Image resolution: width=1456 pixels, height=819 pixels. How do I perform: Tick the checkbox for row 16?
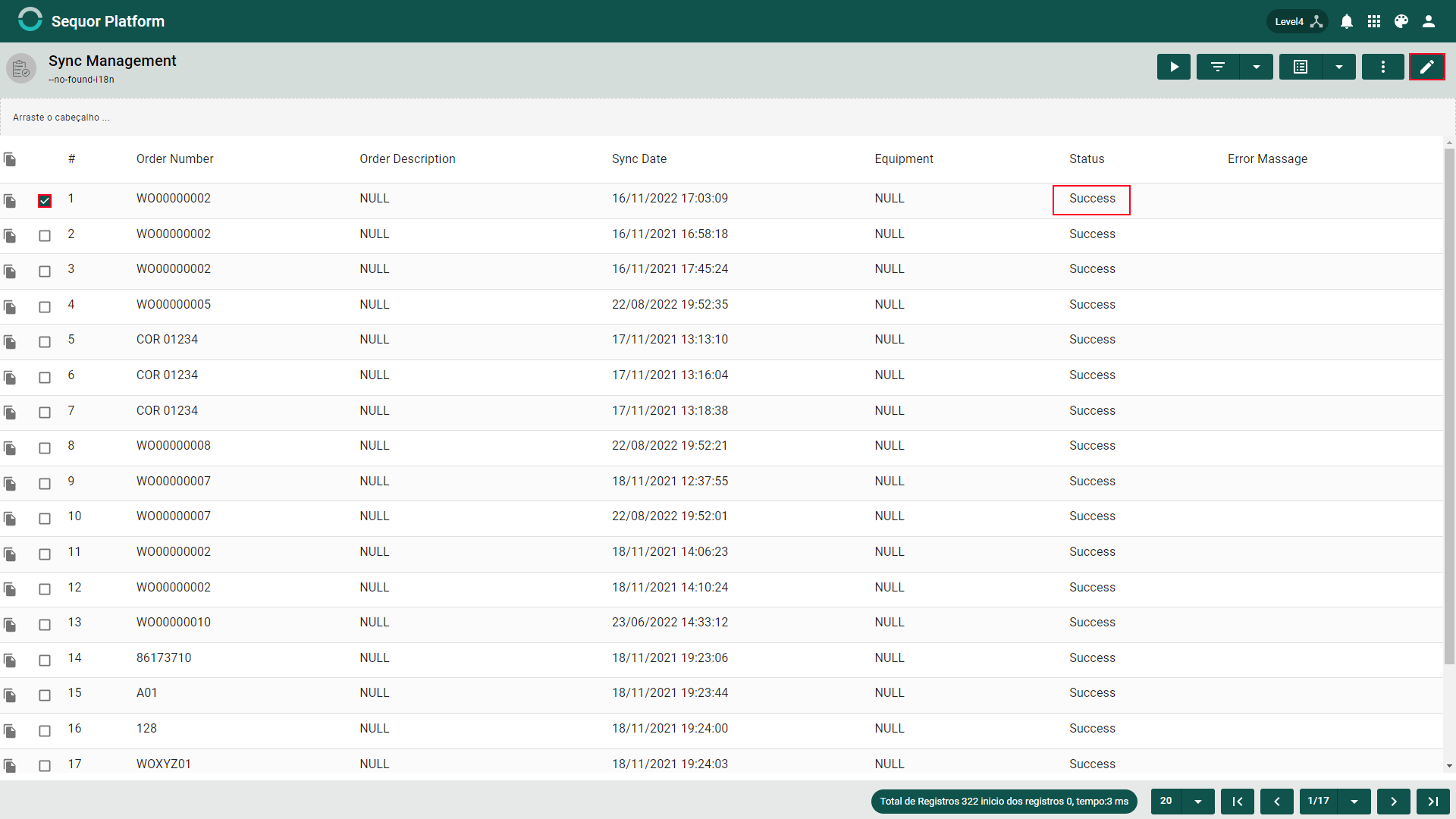click(45, 731)
